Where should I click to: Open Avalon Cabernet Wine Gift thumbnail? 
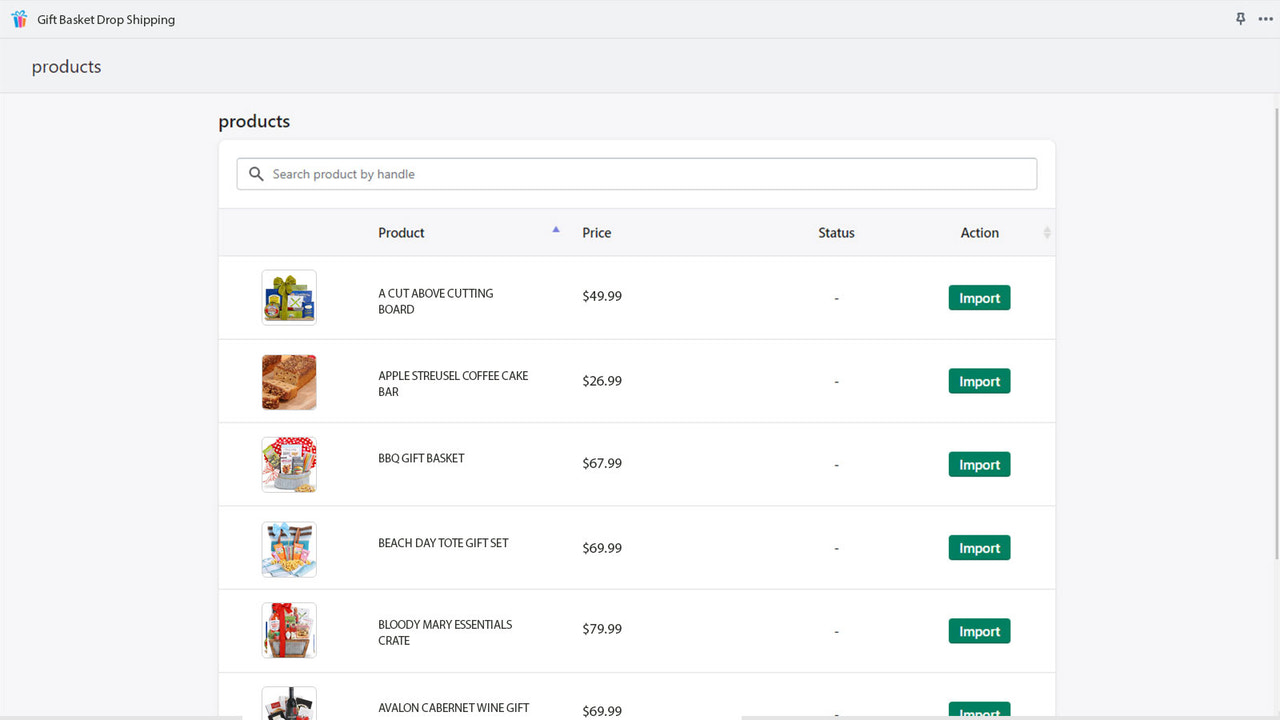[x=289, y=703]
